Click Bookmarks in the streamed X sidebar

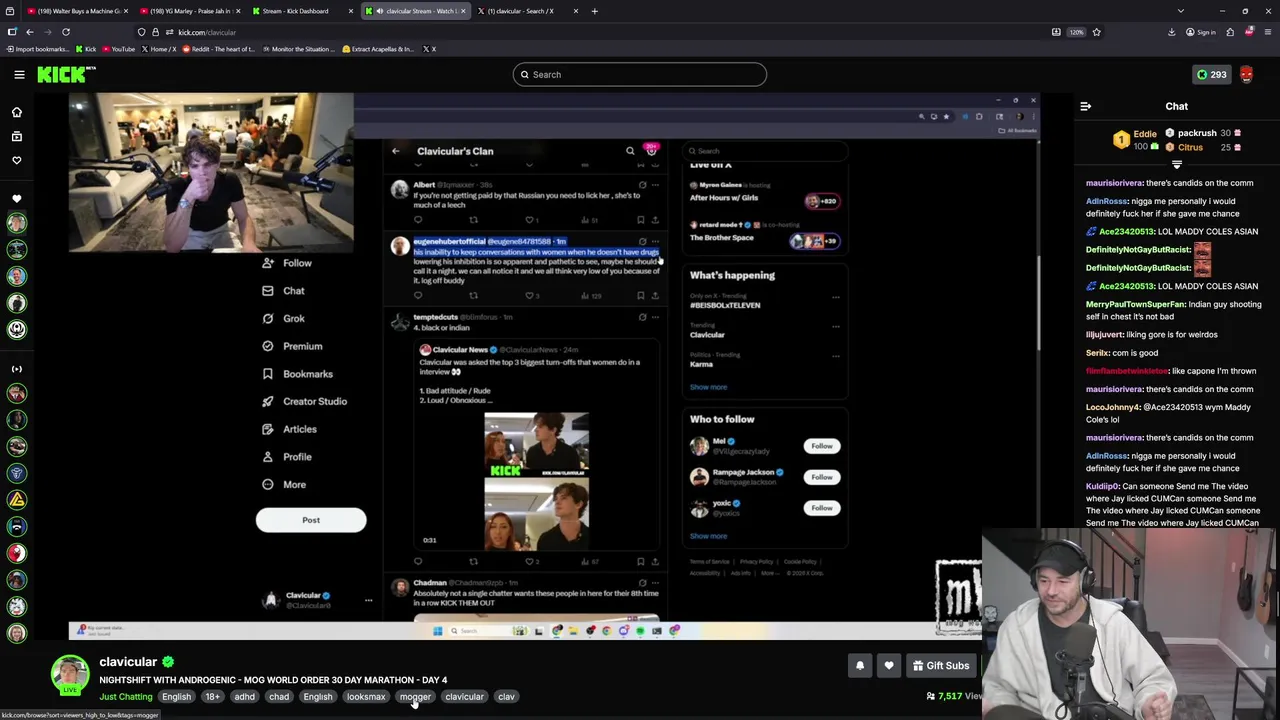pyautogui.click(x=298, y=374)
